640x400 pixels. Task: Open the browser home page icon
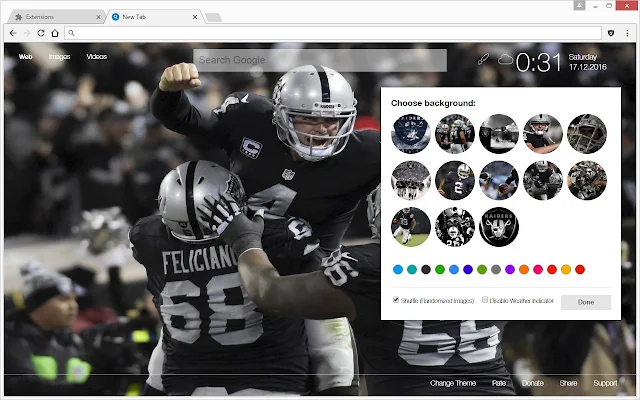tap(55, 33)
